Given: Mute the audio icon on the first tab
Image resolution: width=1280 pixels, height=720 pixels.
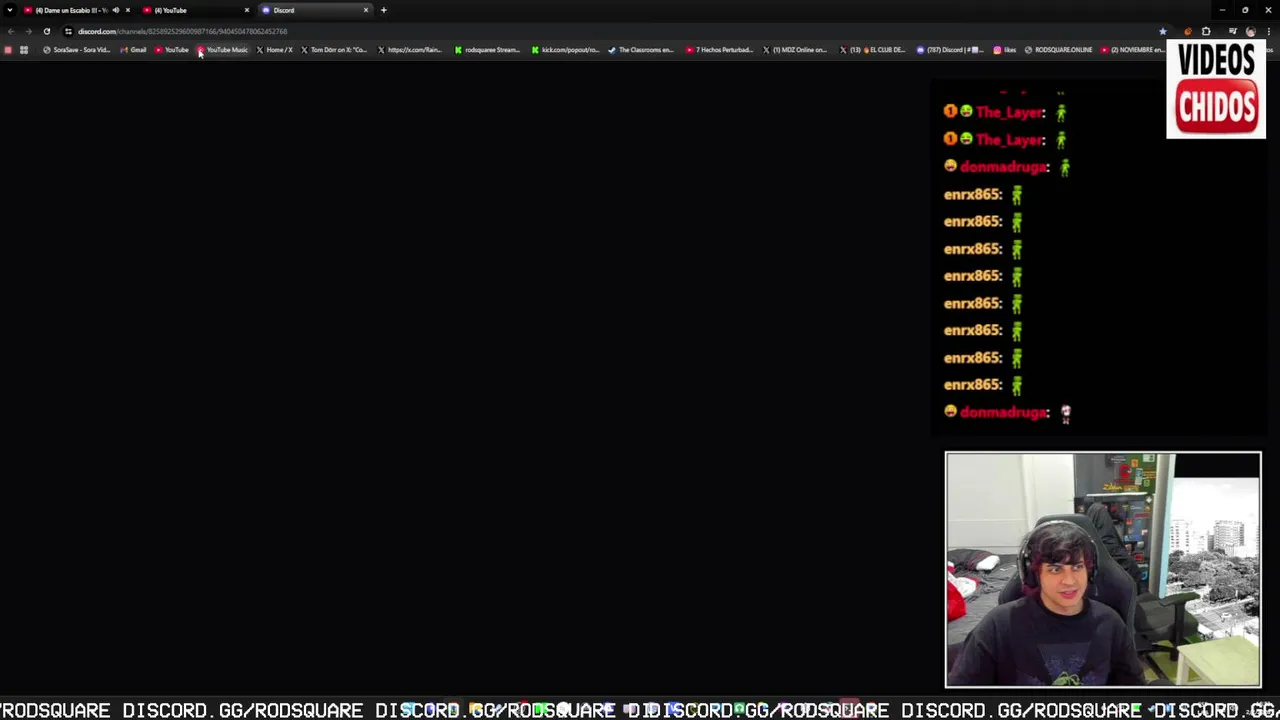Looking at the screenshot, I should tap(116, 10).
